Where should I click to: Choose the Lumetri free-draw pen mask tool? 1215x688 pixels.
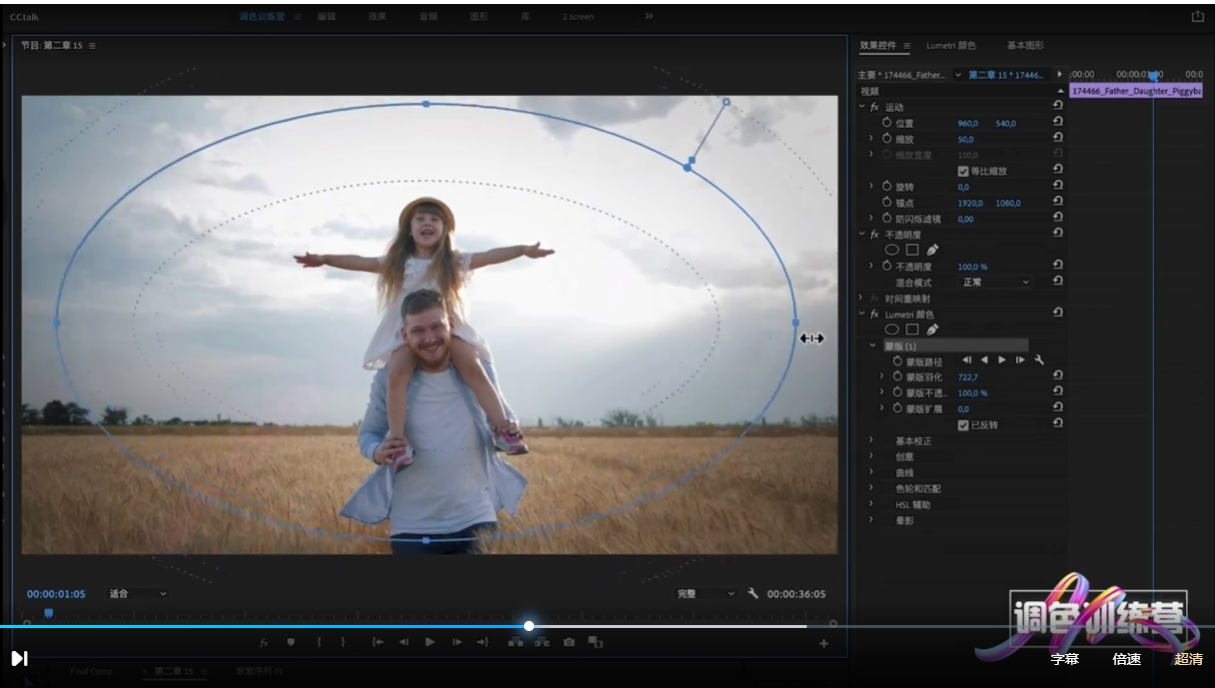[x=933, y=329]
